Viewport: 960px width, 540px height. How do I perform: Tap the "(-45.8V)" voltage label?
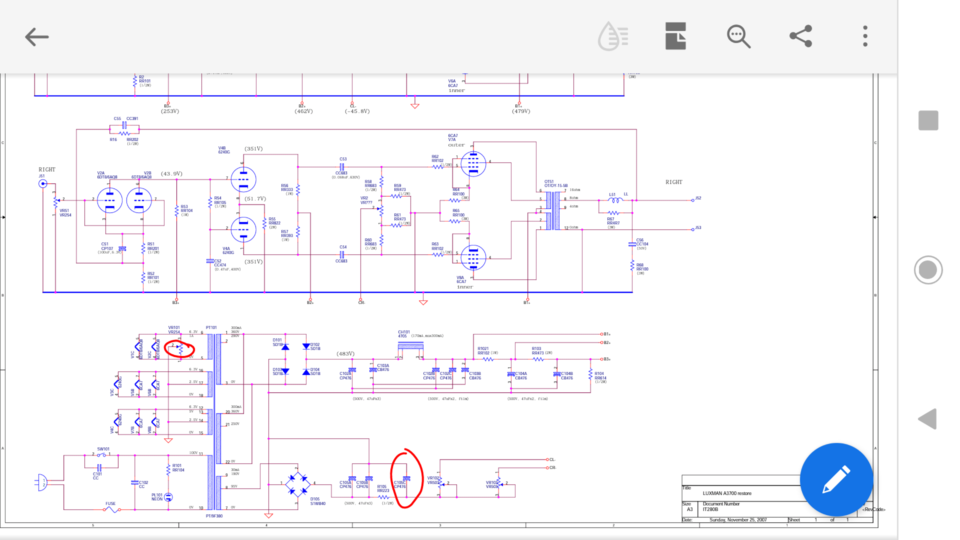[x=357, y=111]
